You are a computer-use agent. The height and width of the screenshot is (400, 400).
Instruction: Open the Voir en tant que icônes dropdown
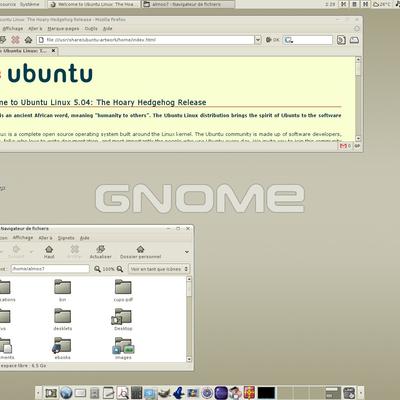pyautogui.click(x=159, y=269)
